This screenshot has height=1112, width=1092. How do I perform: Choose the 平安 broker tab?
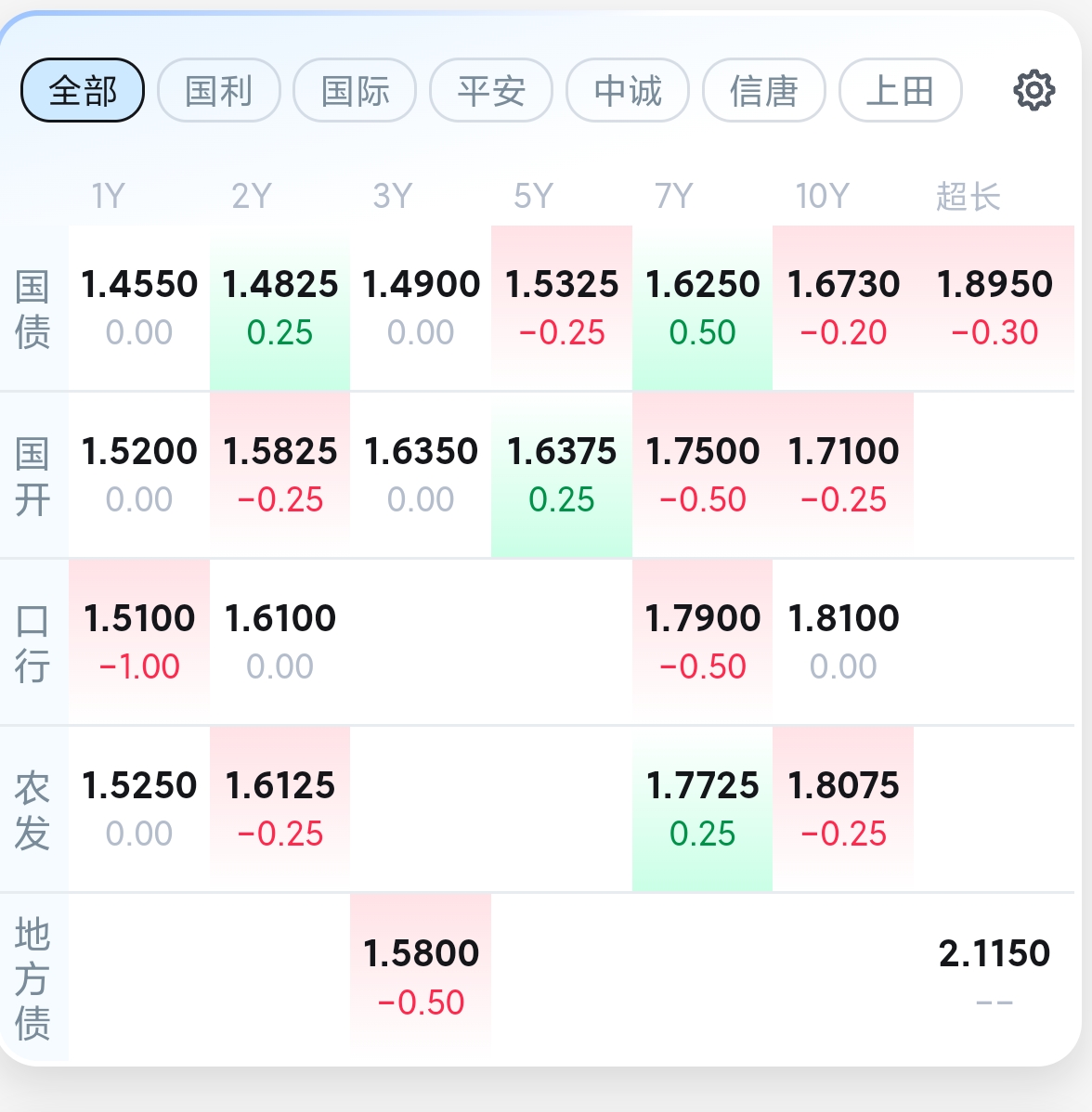click(492, 90)
